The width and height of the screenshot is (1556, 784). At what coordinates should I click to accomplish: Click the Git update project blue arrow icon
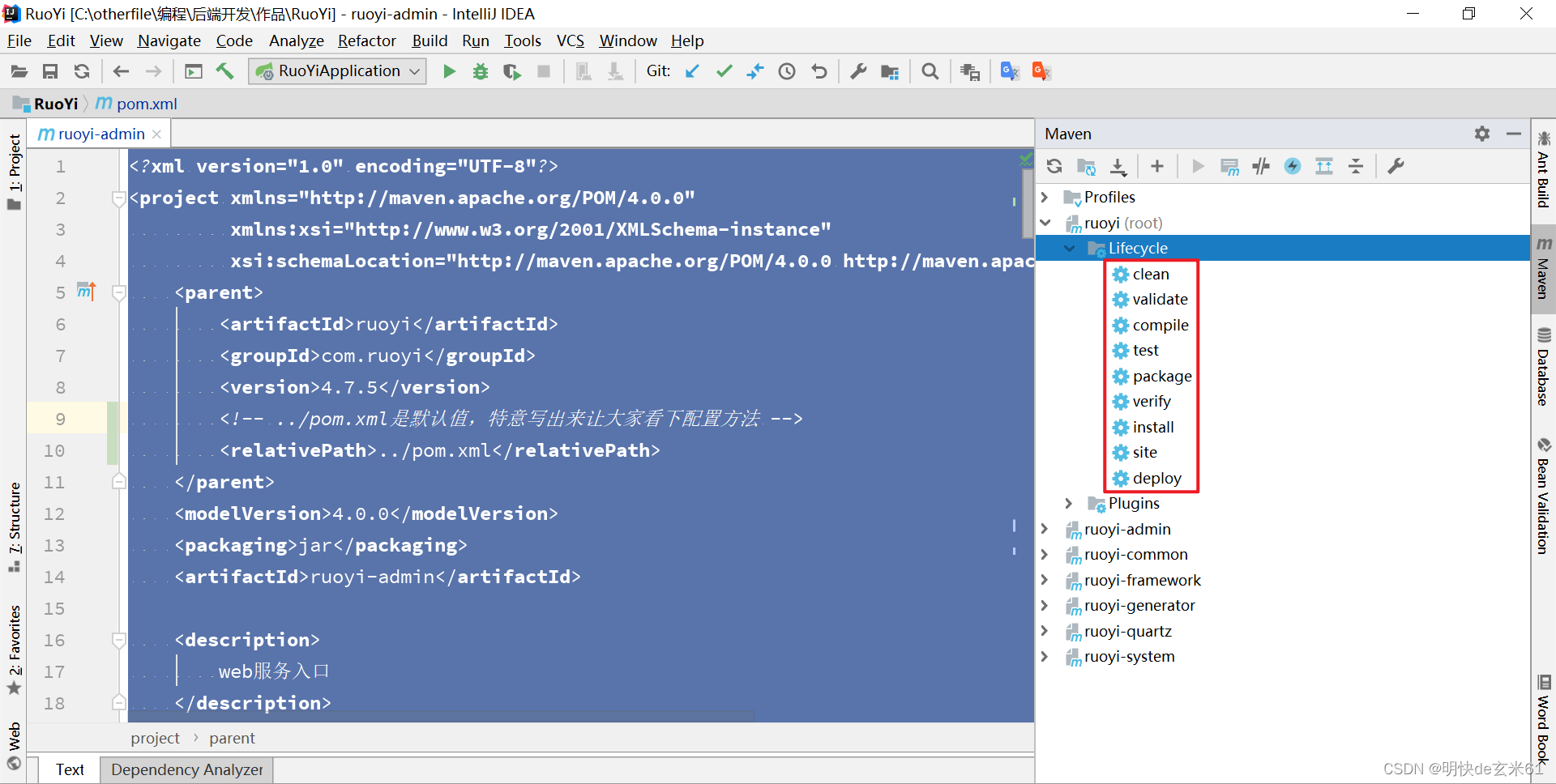pyautogui.click(x=692, y=71)
